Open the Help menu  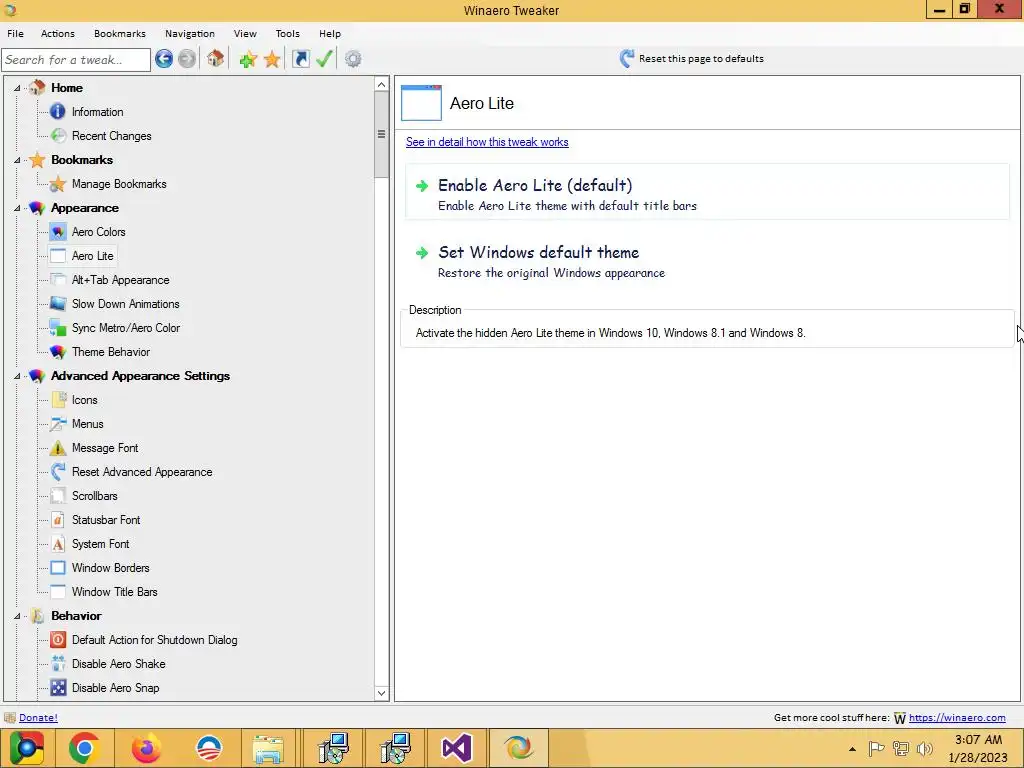click(330, 33)
